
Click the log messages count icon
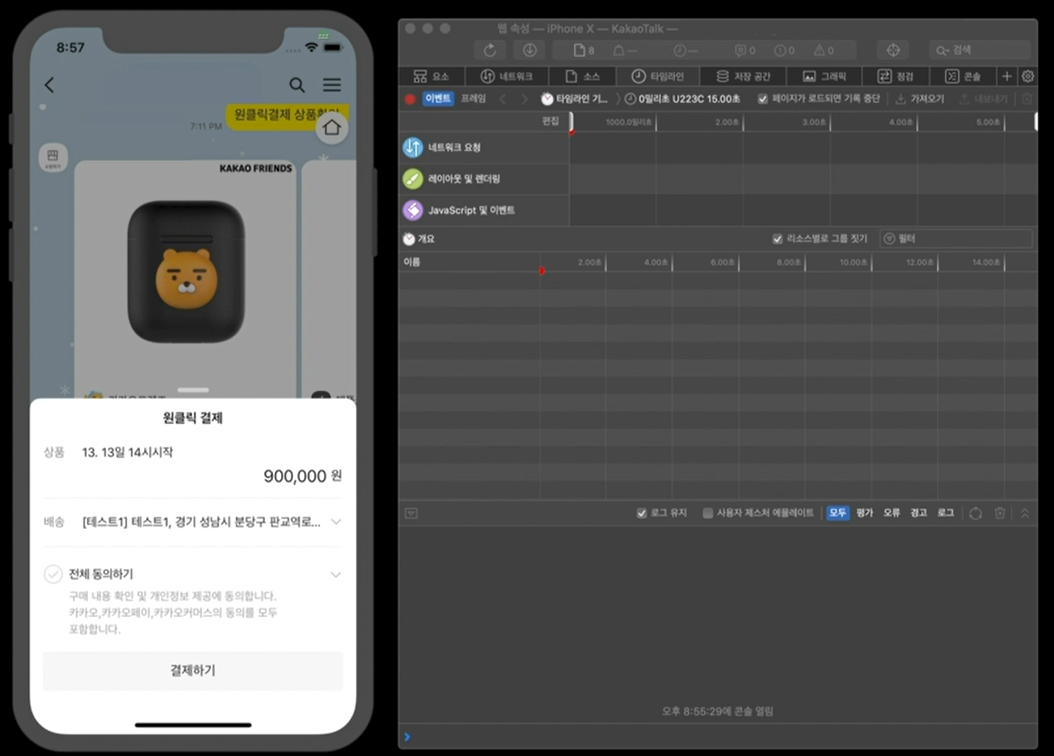pos(740,50)
